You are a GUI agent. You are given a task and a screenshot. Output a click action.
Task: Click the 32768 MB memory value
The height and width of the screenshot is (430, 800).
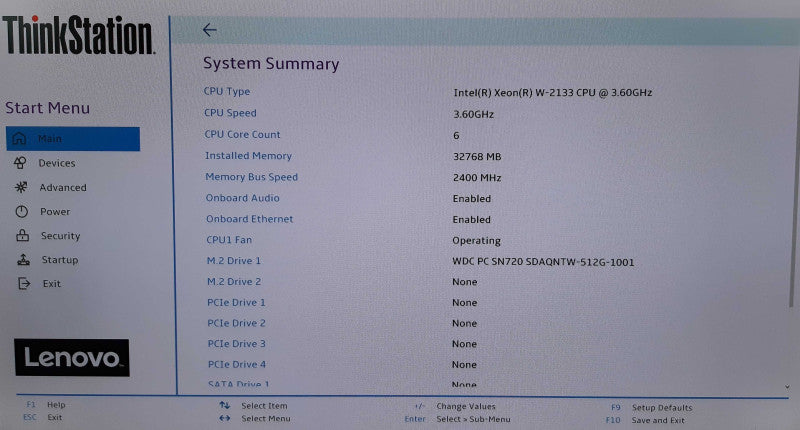tap(477, 157)
